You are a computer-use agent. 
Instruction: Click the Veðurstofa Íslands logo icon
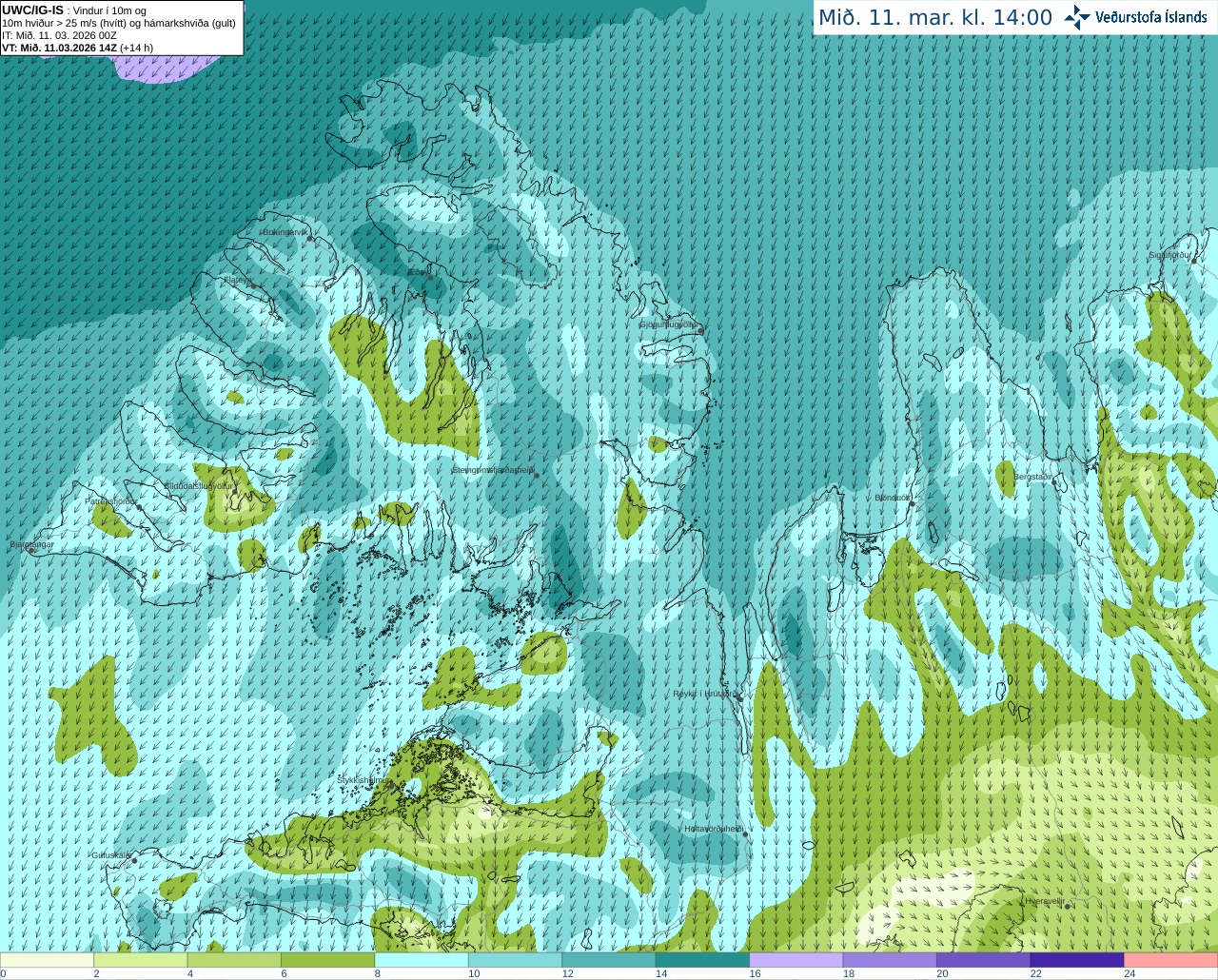pyautogui.click(x=1077, y=17)
